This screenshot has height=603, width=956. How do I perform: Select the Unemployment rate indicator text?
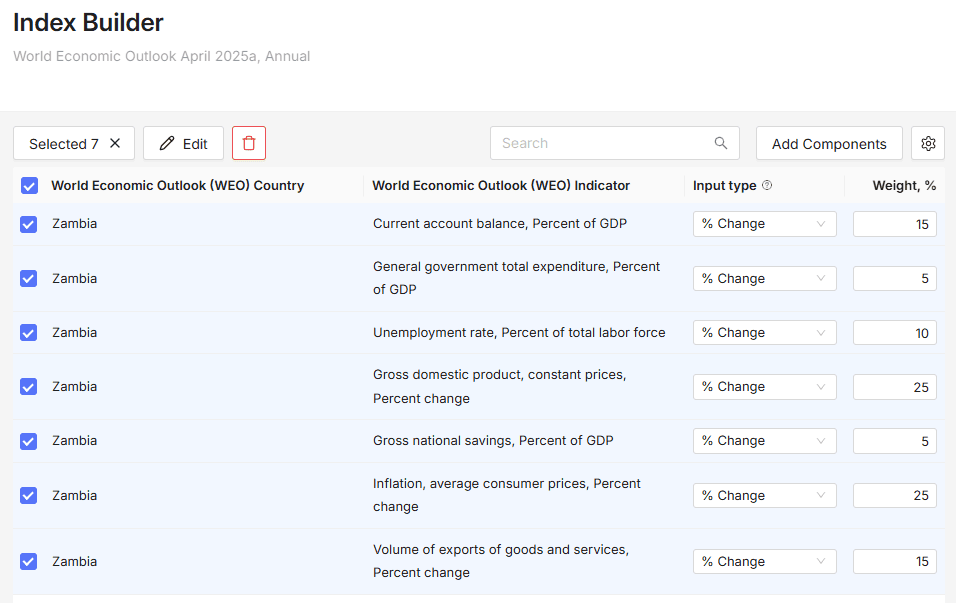pyautogui.click(x=519, y=333)
